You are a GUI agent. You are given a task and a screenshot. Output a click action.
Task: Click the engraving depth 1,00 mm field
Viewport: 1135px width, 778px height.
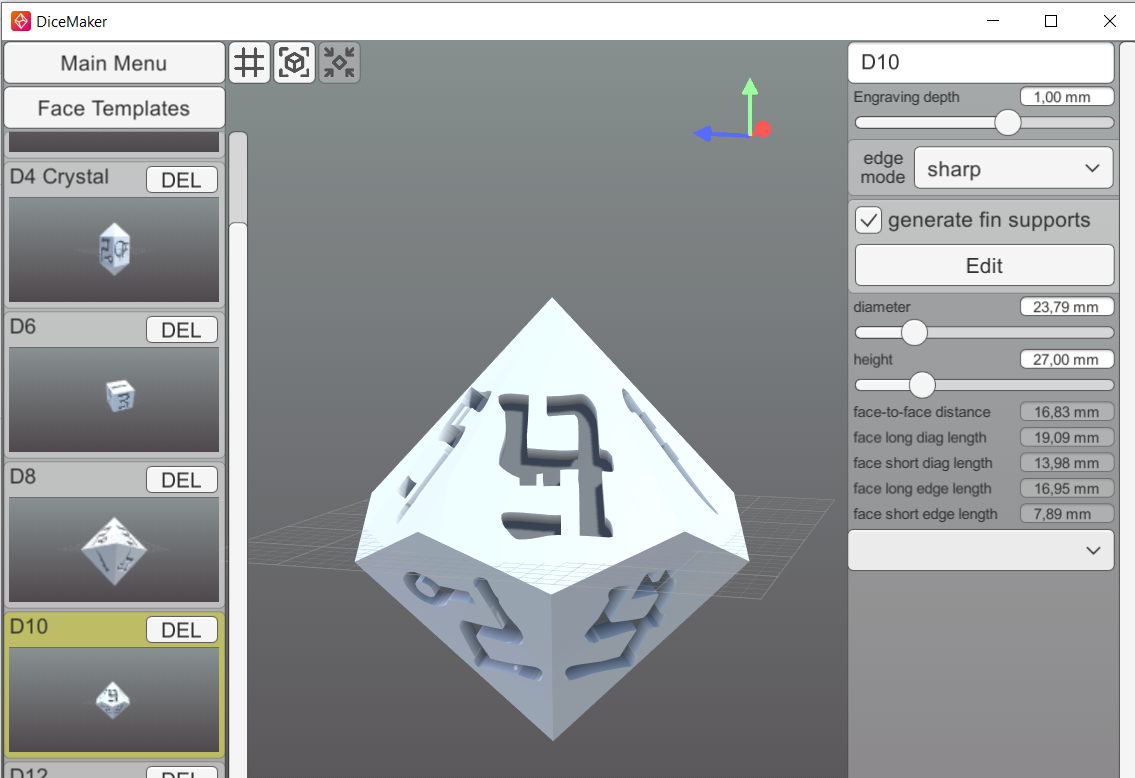pos(1067,97)
